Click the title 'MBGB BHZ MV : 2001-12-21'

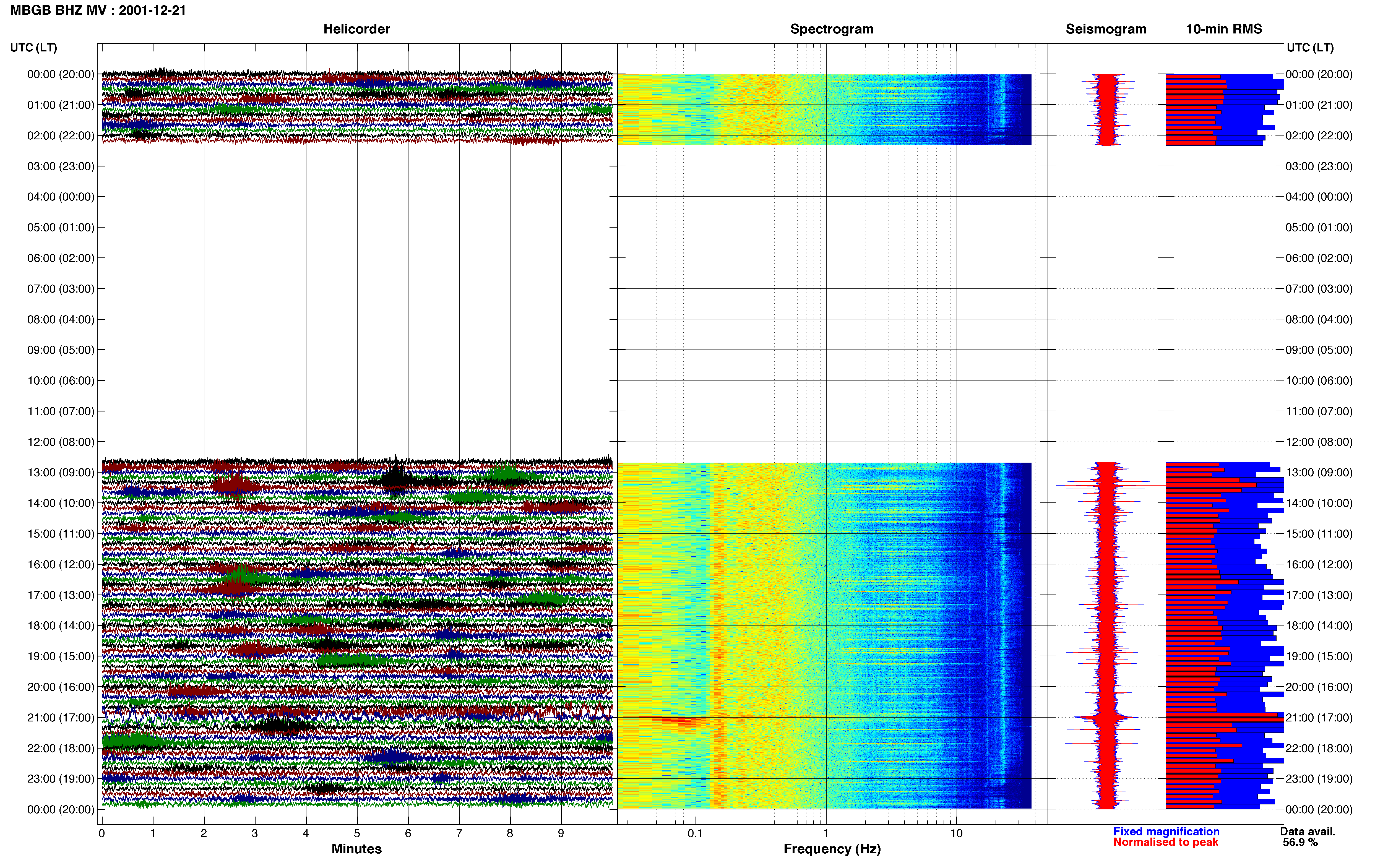(98, 10)
